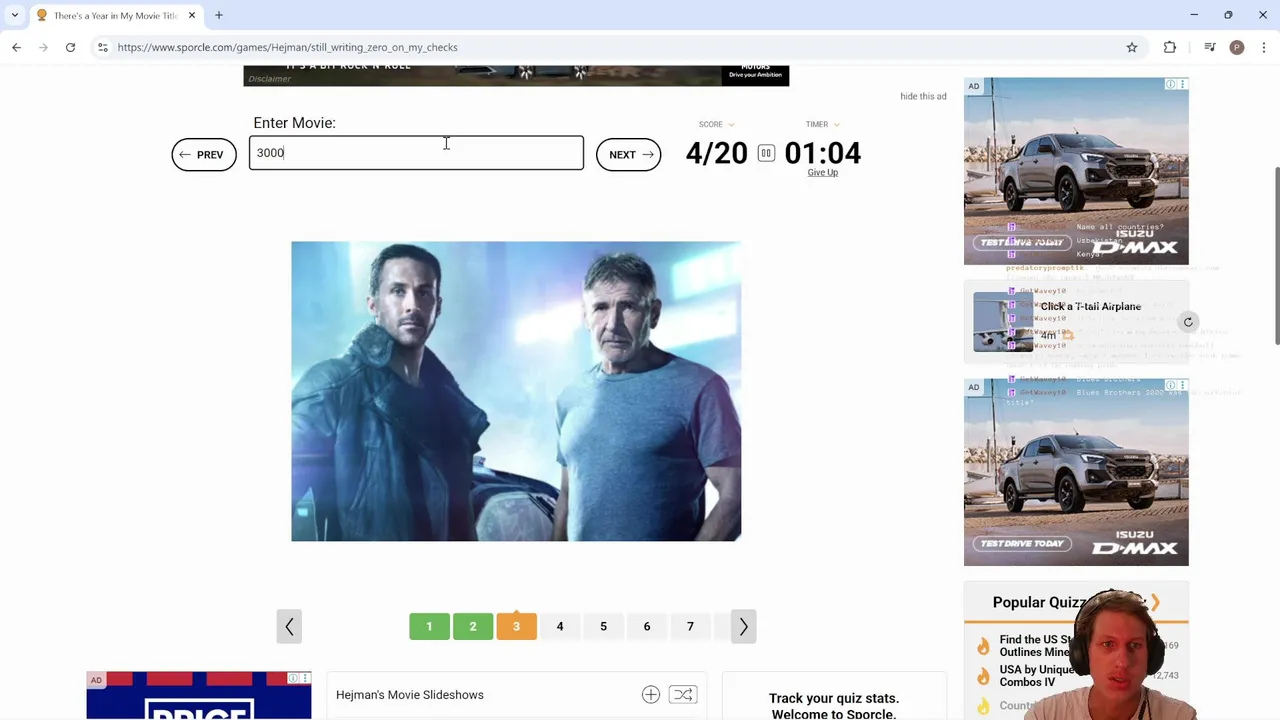Jump to slide 1

pos(429,626)
